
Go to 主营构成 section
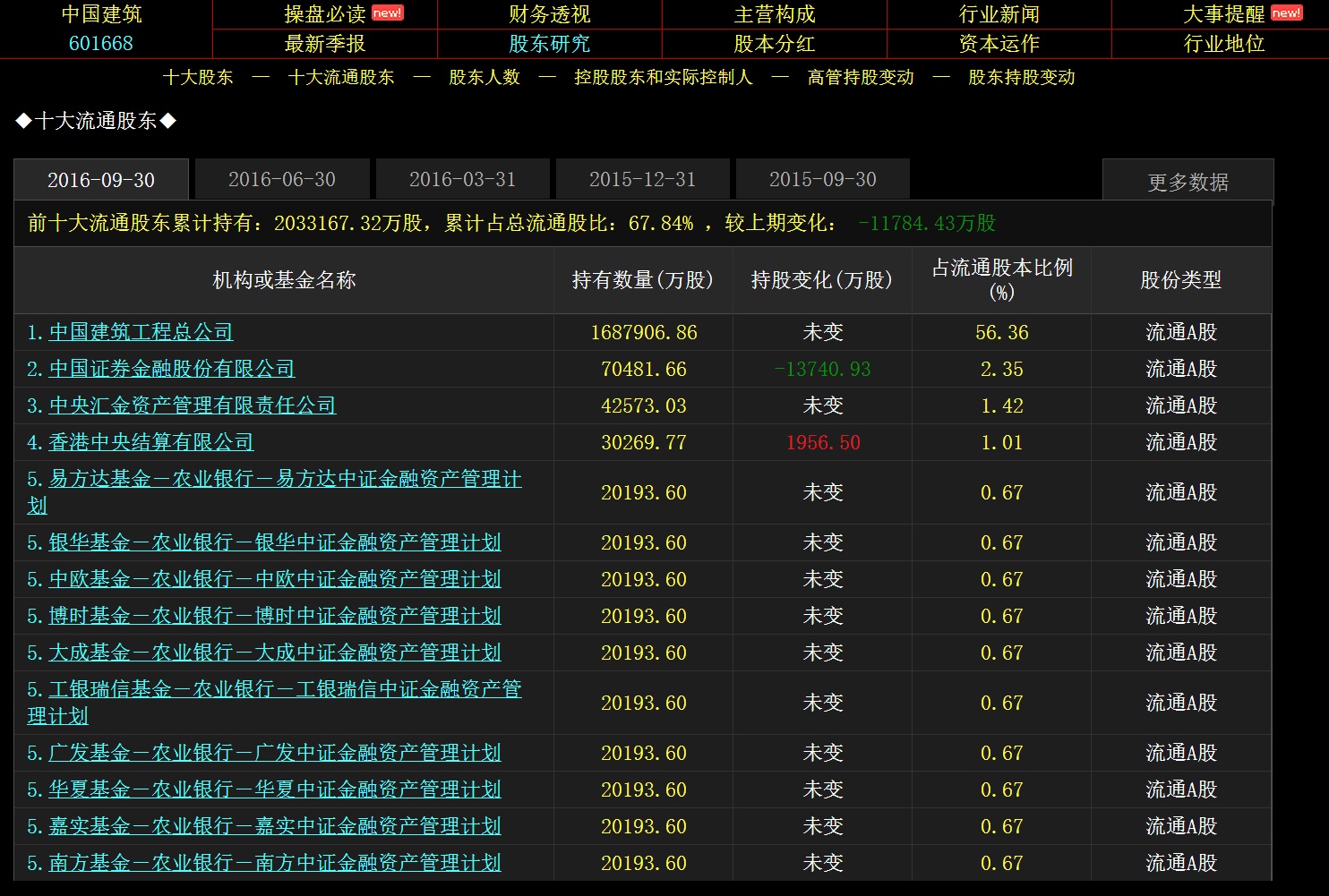(x=775, y=14)
